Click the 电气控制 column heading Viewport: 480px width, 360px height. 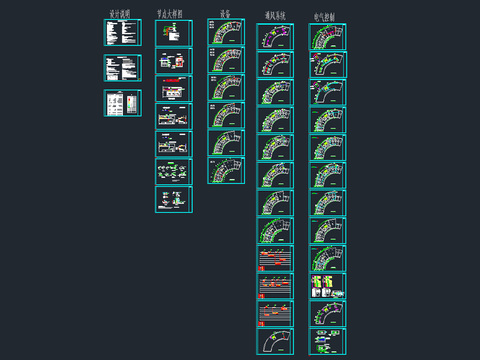(324, 17)
